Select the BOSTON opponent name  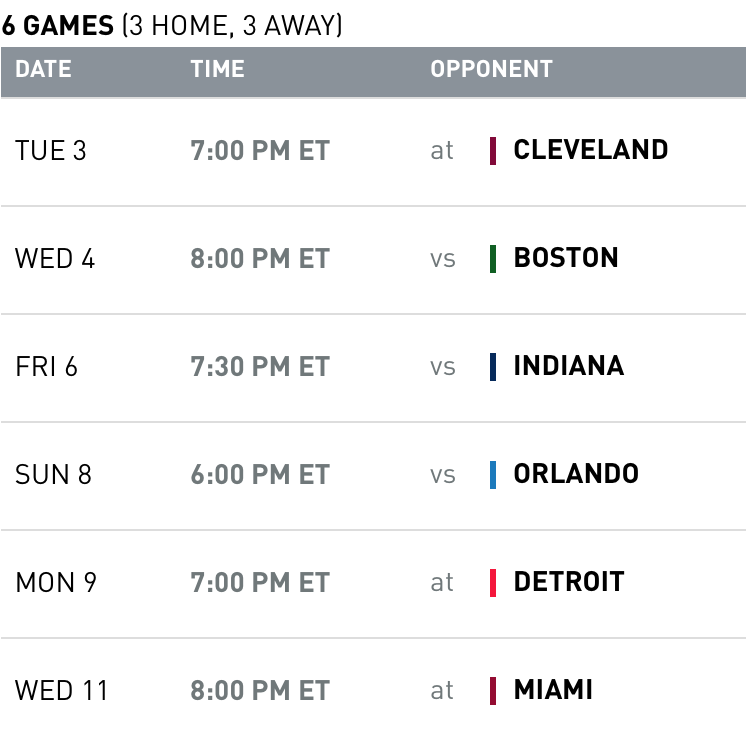click(x=566, y=258)
